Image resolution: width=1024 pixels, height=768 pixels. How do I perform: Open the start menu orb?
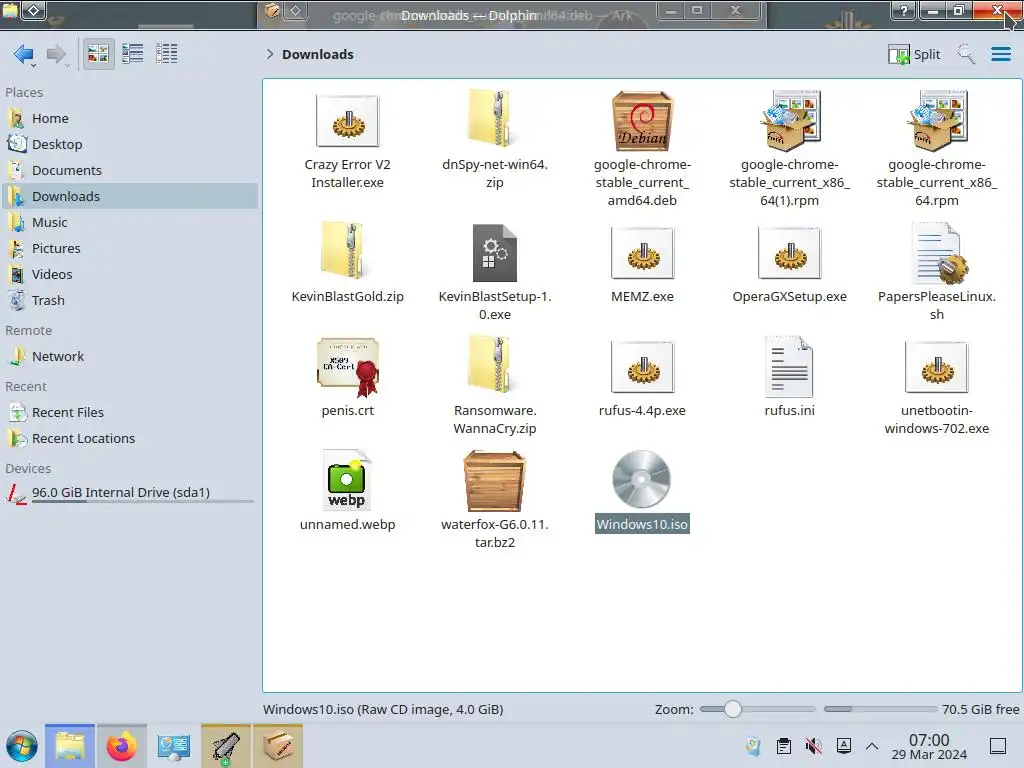click(x=22, y=746)
